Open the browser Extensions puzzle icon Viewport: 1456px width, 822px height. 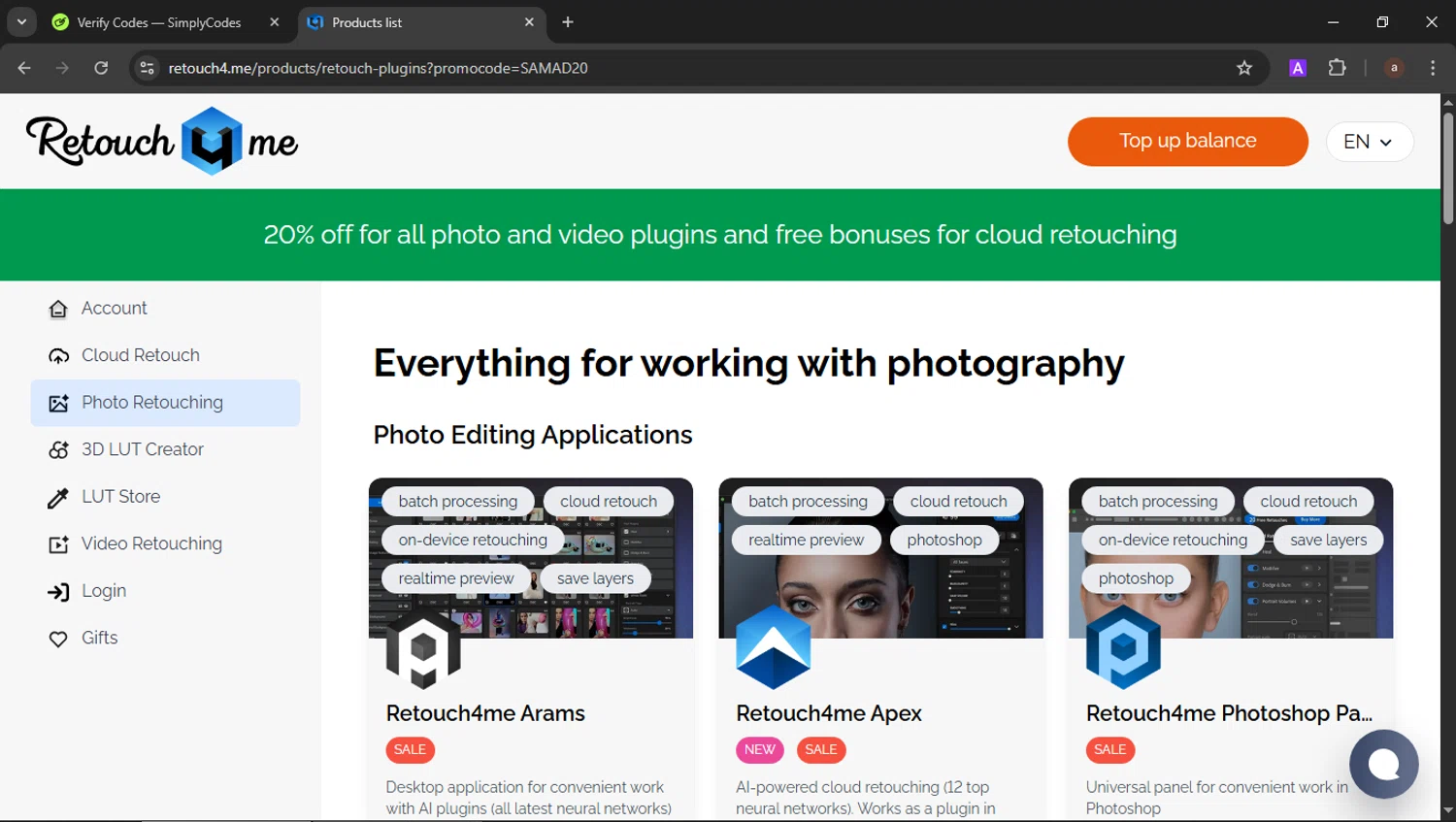pyautogui.click(x=1338, y=68)
